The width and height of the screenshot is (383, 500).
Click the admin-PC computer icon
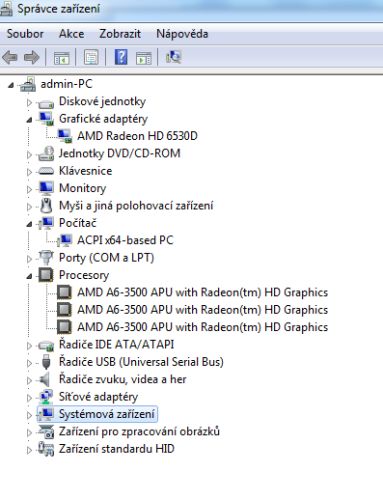28,84
